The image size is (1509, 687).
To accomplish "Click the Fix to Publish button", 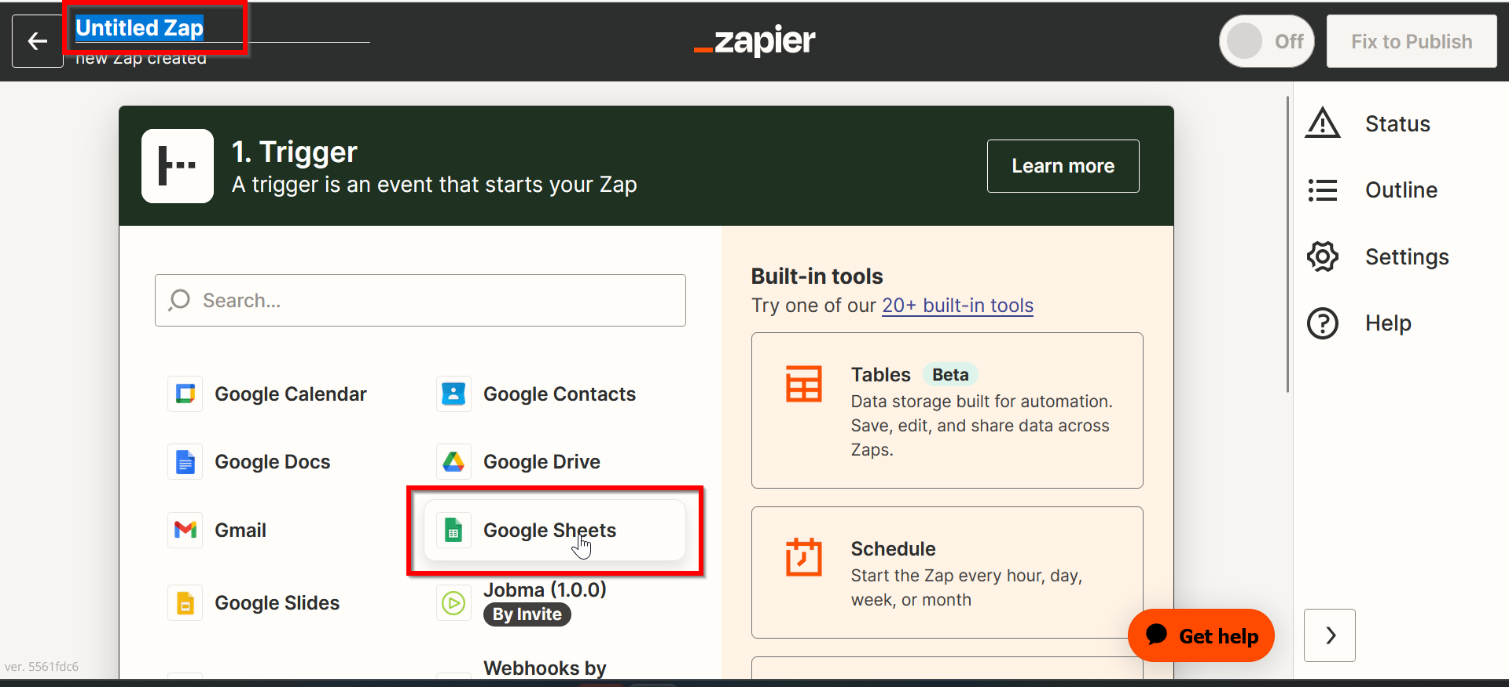I will (x=1411, y=41).
